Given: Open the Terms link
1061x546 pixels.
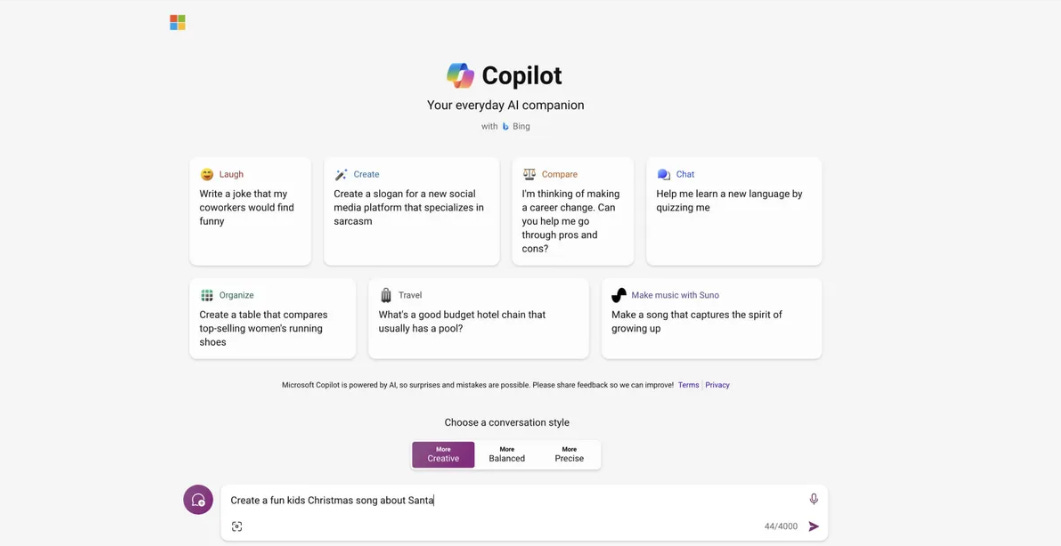Looking at the screenshot, I should pyautogui.click(x=688, y=385).
